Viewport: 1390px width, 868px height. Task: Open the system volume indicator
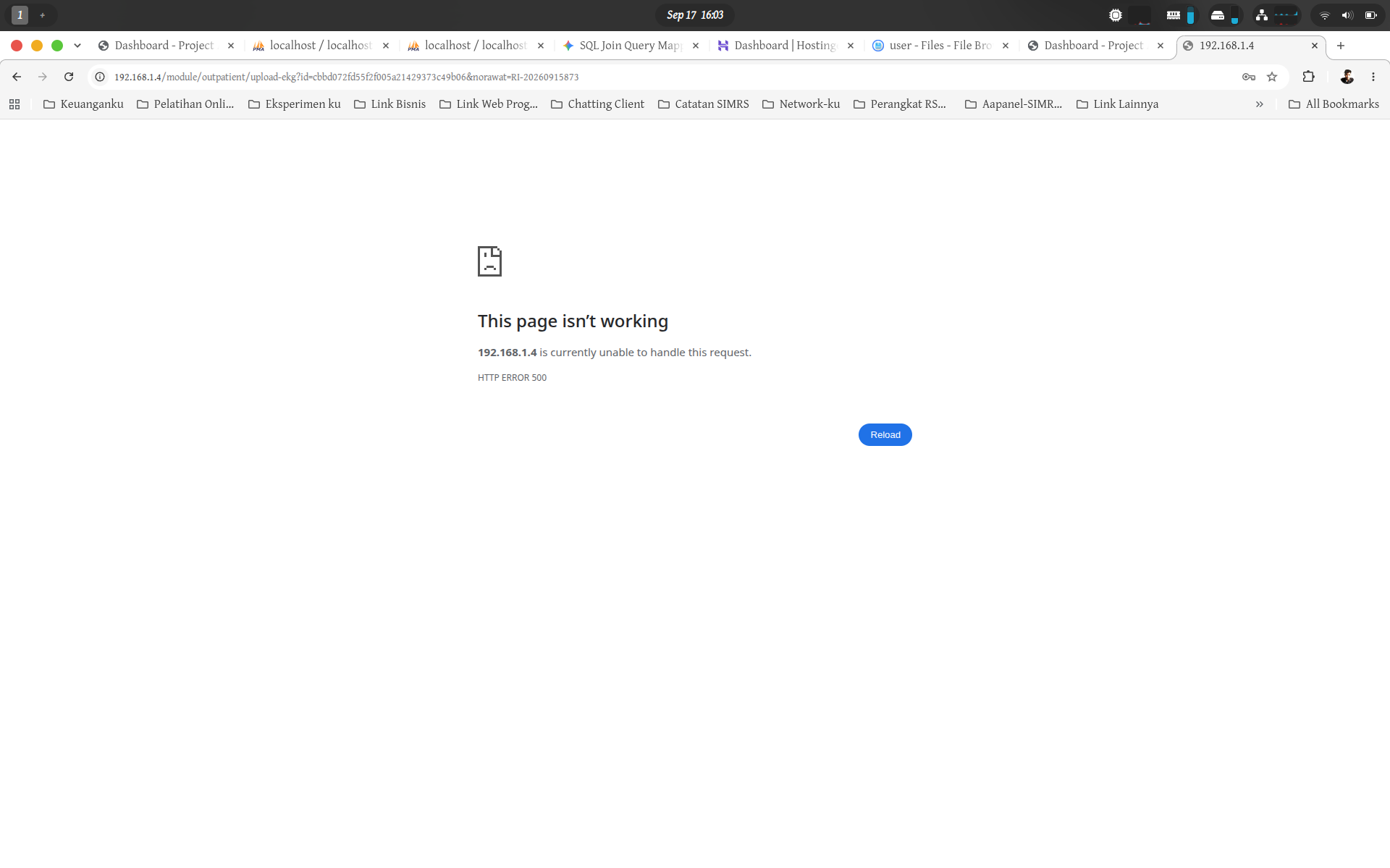1347,15
